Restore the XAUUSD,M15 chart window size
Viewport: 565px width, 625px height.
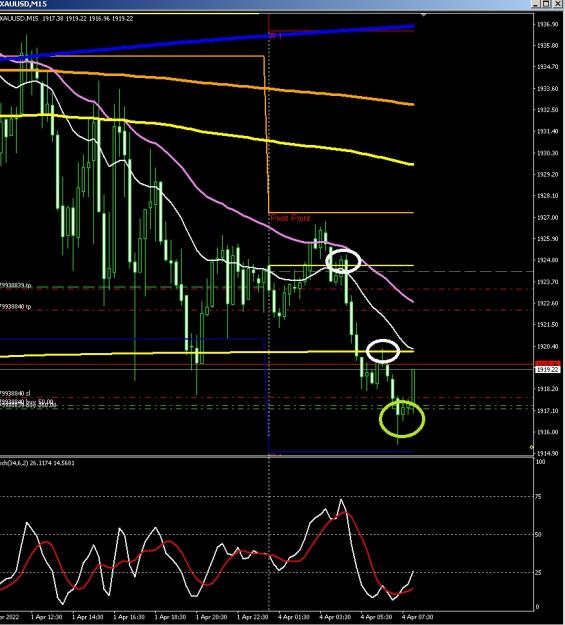click(546, 4)
